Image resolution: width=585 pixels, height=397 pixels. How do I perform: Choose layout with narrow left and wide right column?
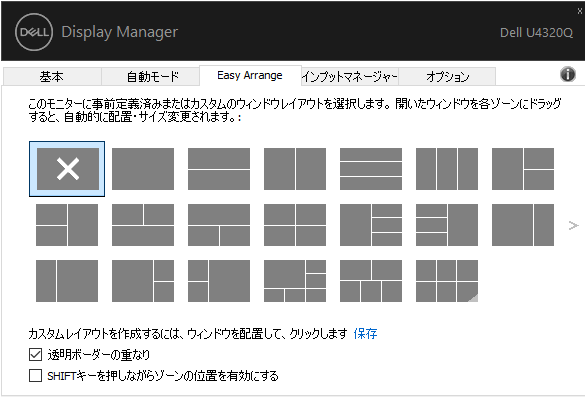click(67, 281)
